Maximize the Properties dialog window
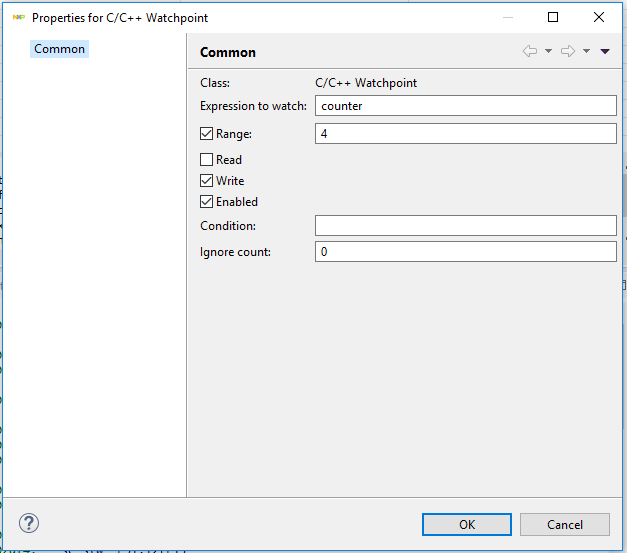 [553, 17]
